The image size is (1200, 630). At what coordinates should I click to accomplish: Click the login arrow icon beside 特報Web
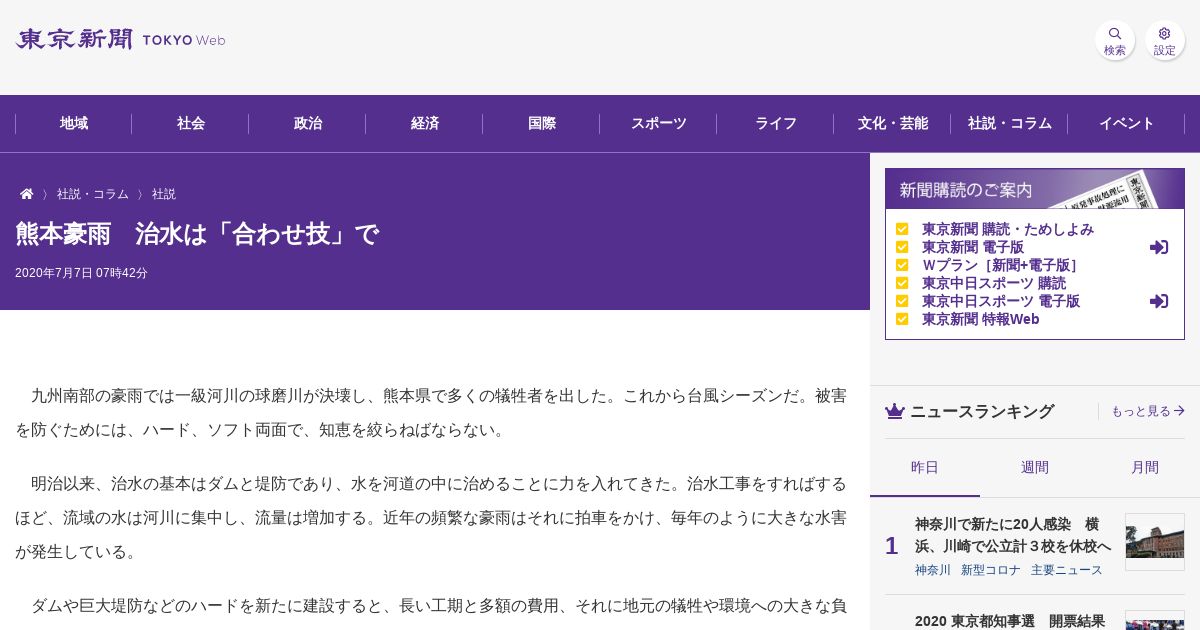1159,301
